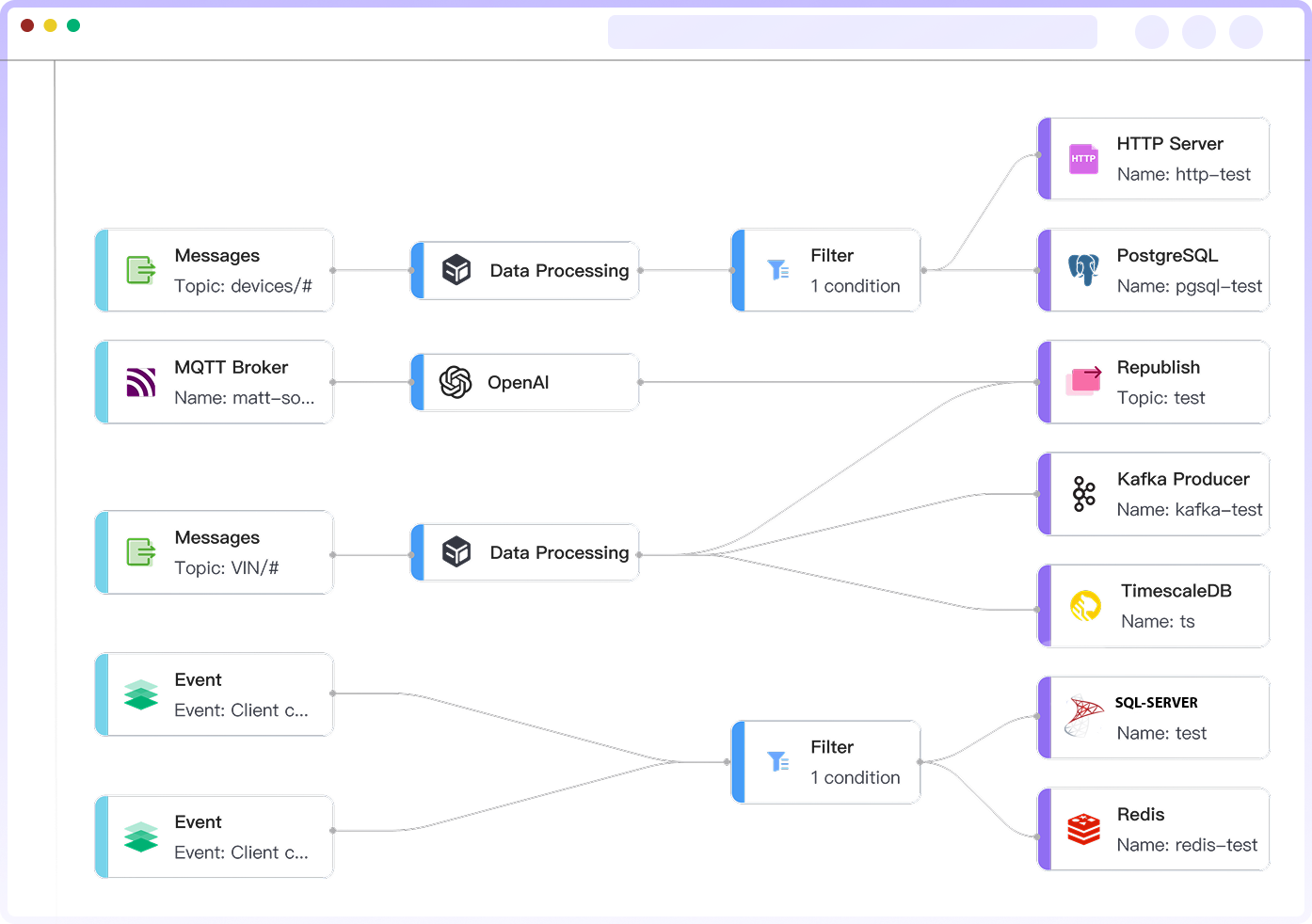Click the SQL-SERVER logo icon

pos(1083,717)
